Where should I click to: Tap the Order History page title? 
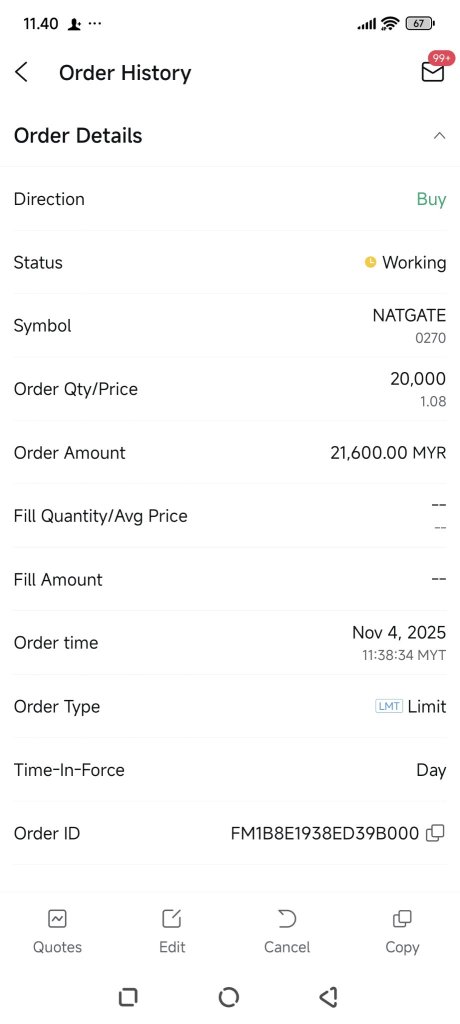125,72
